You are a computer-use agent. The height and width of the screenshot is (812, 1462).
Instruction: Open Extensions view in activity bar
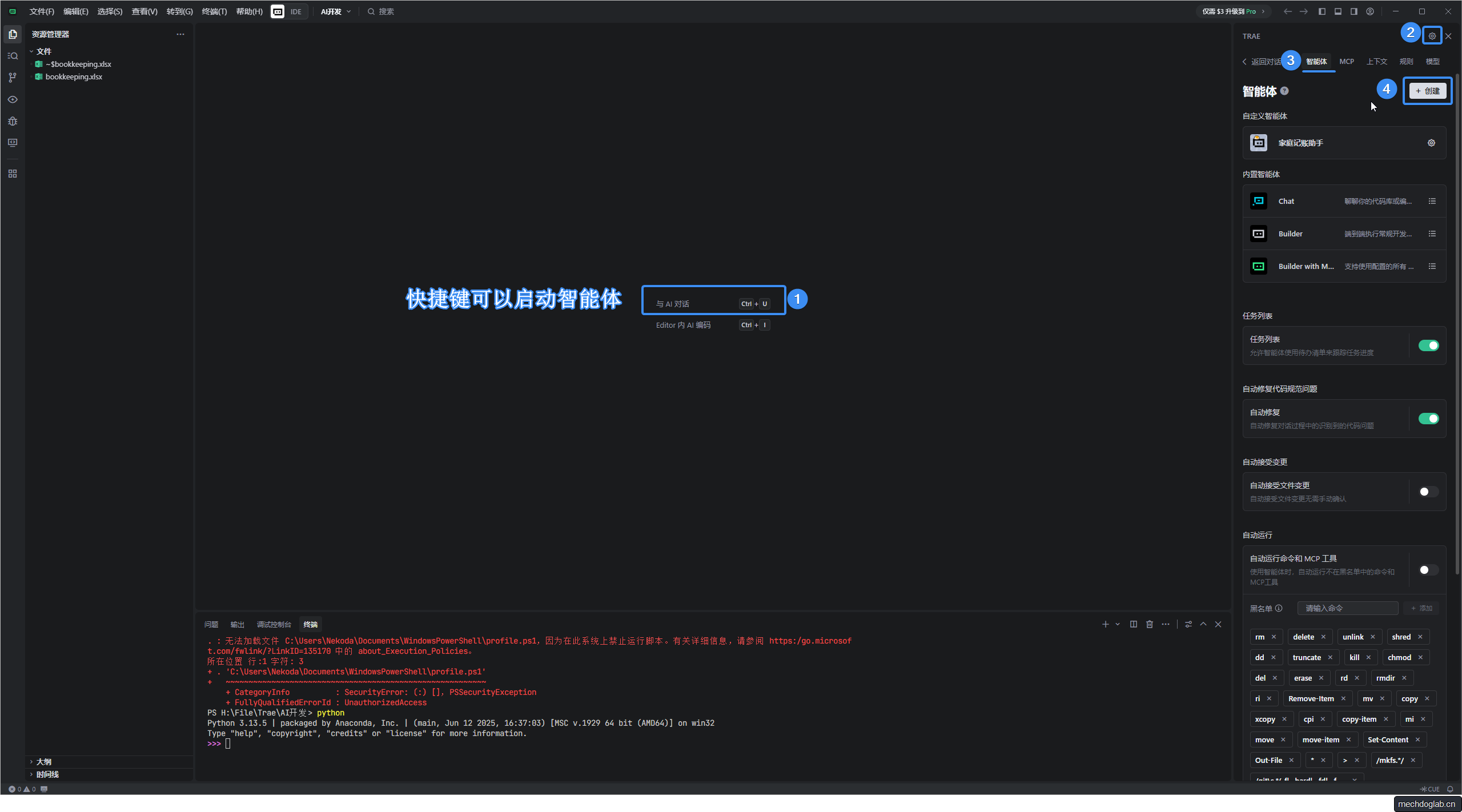(13, 174)
